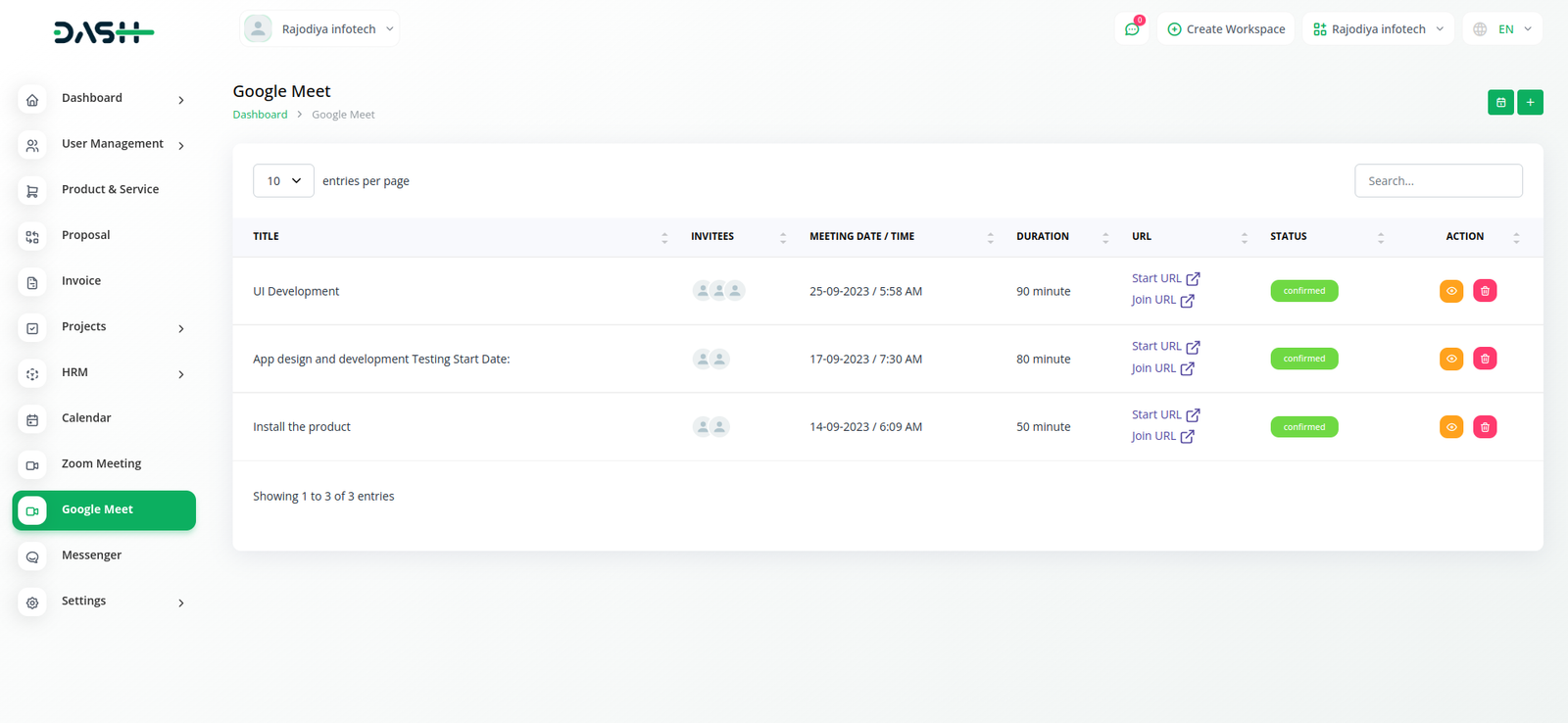The height and width of the screenshot is (723, 1568).
Task: Click the Zoom Meeting camera icon in sidebar
Action: coord(32,465)
